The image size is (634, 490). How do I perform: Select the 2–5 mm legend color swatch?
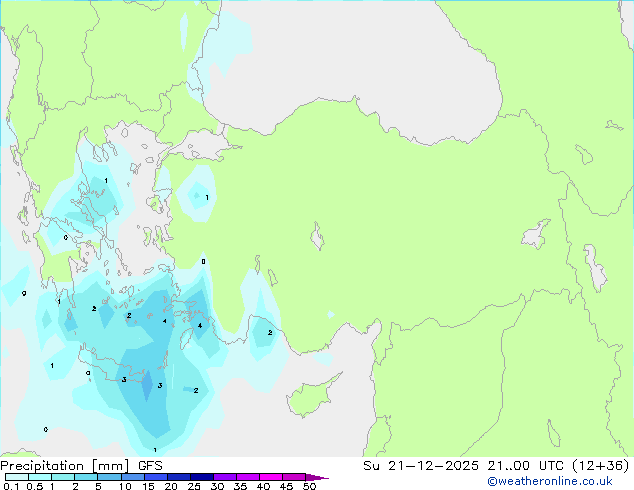tap(86, 477)
